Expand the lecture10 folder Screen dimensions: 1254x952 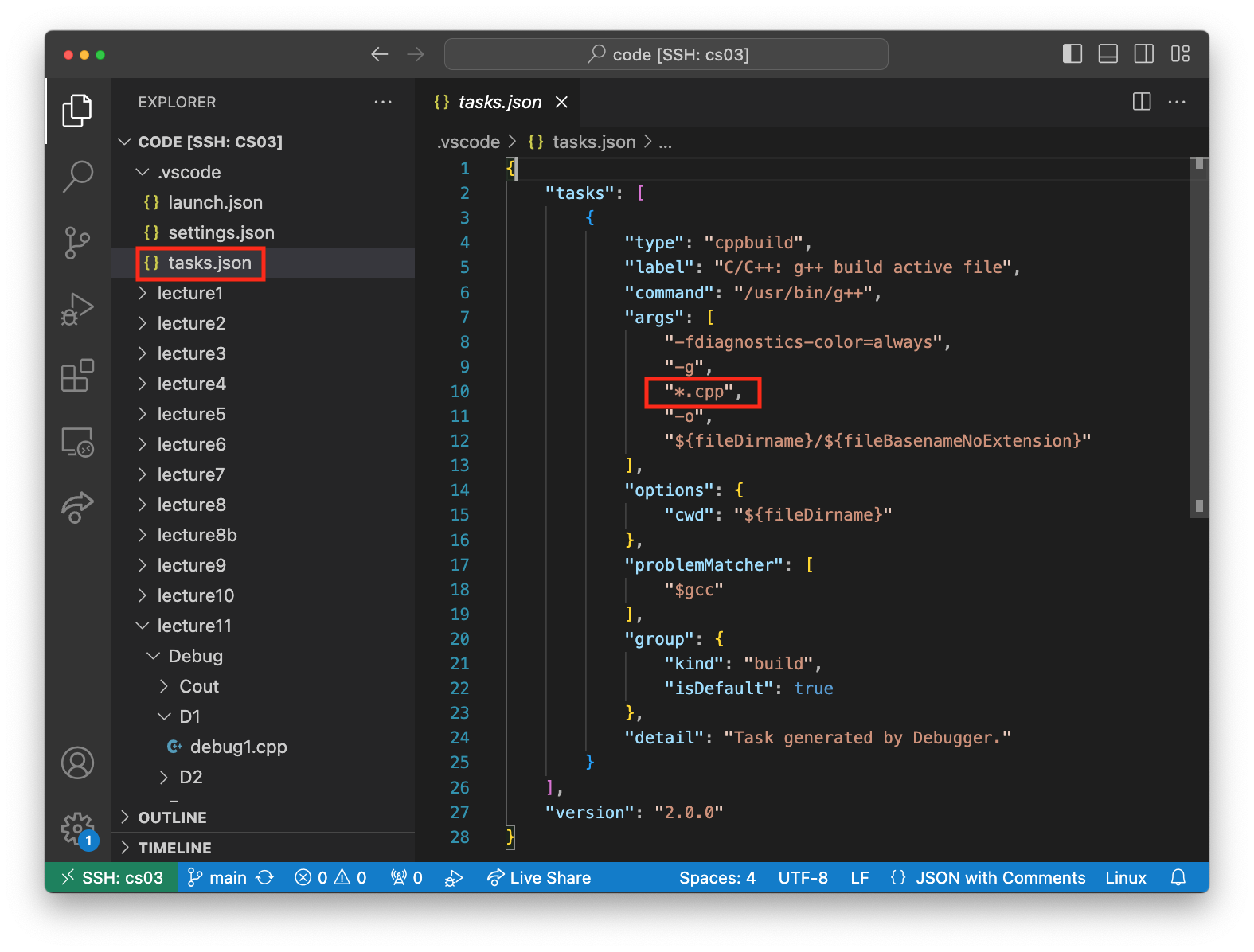(x=263, y=595)
